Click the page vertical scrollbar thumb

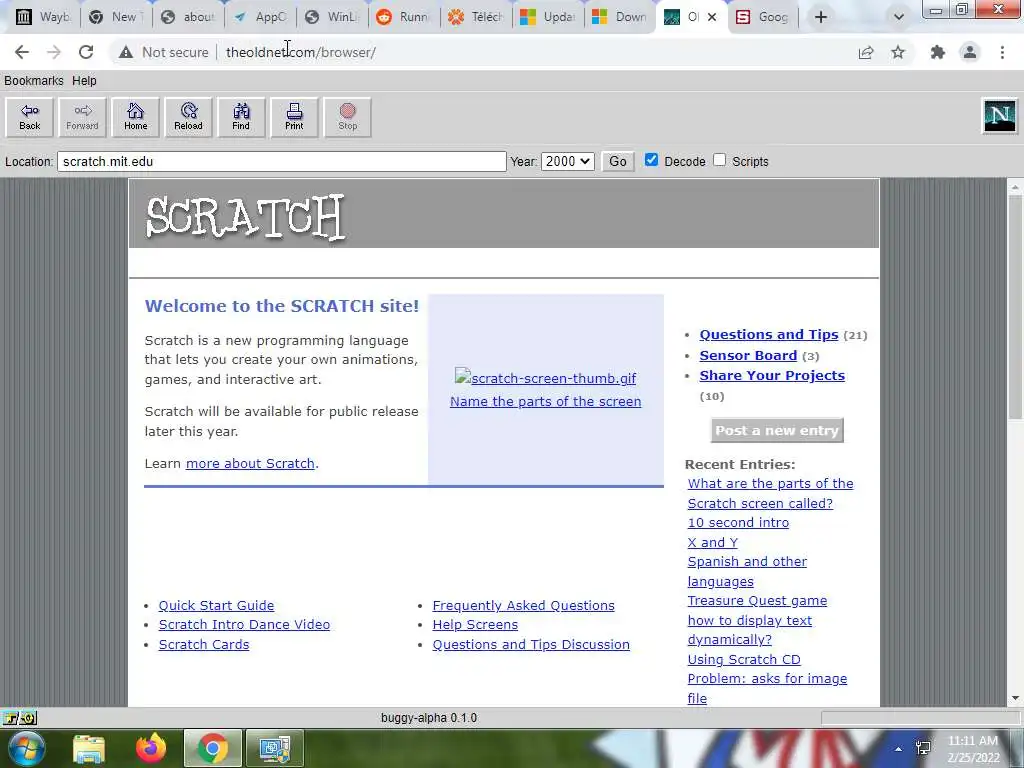1015,307
